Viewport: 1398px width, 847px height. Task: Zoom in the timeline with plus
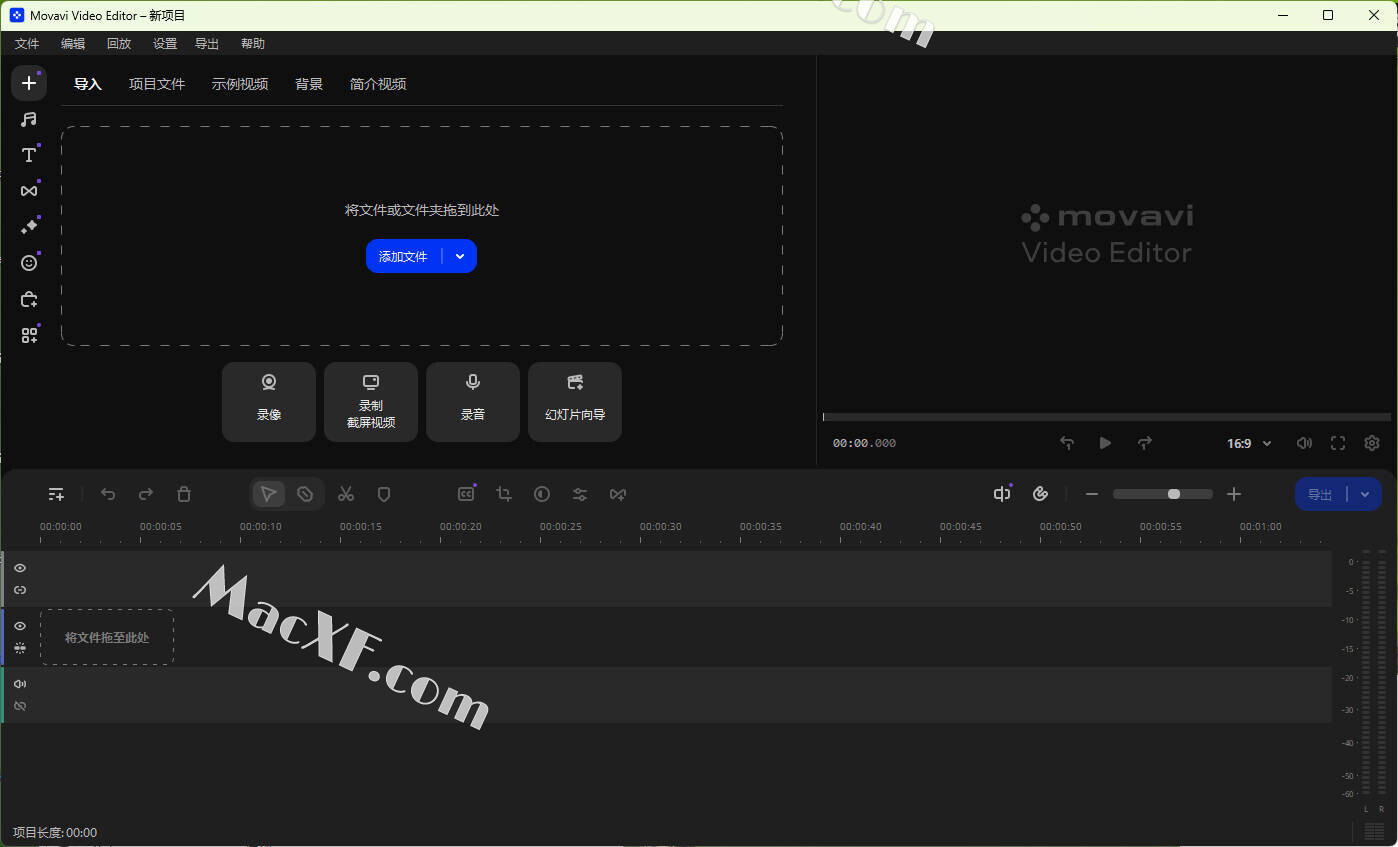pos(1234,494)
